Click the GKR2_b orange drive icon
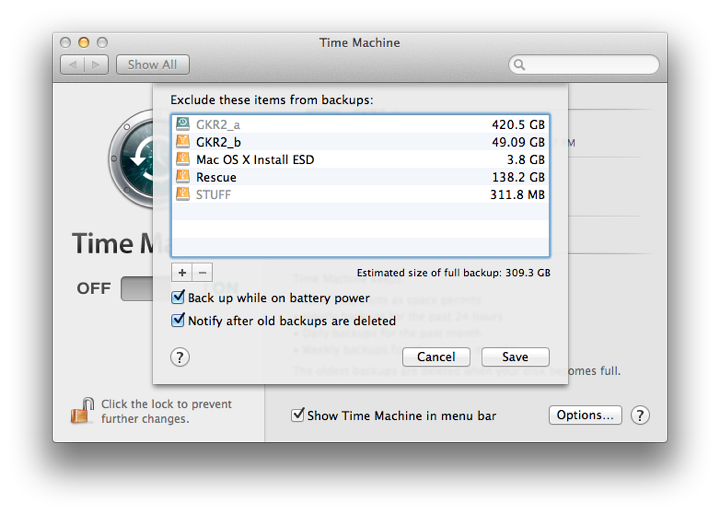The width and height of the screenshot is (720, 515). coord(183,141)
